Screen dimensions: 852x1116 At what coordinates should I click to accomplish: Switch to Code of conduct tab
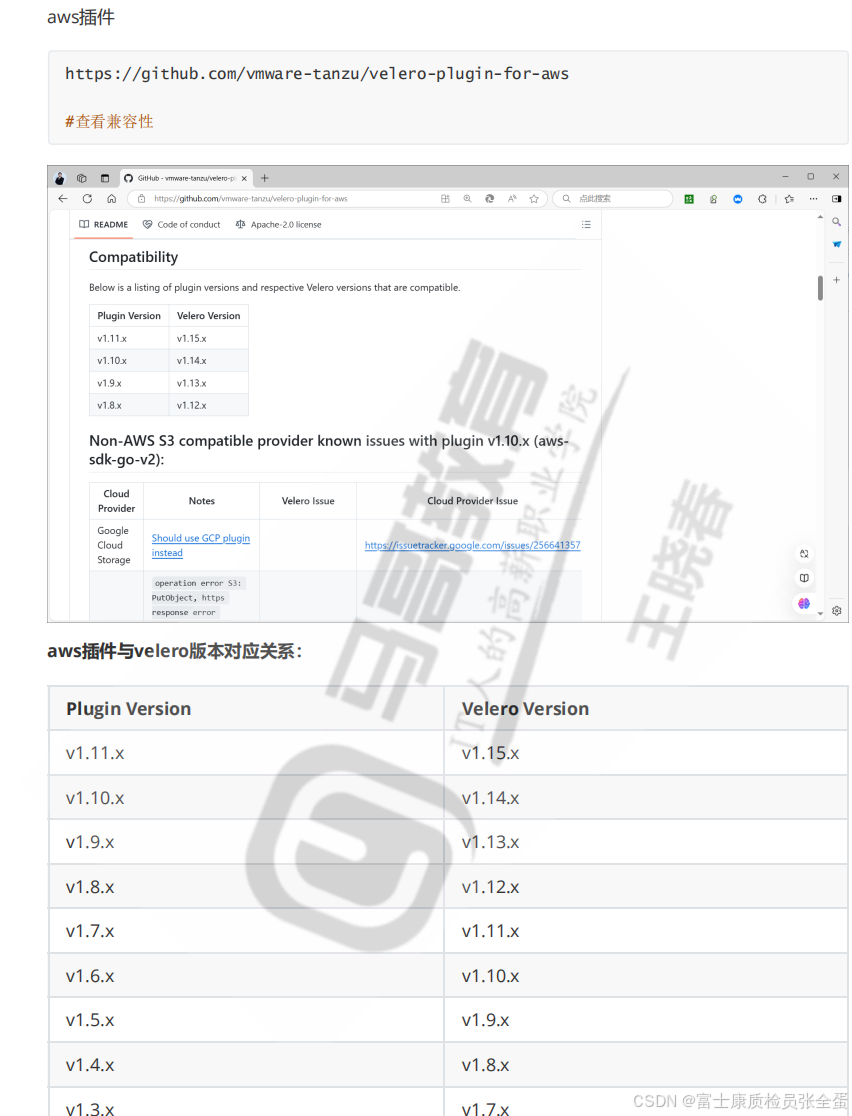point(182,224)
